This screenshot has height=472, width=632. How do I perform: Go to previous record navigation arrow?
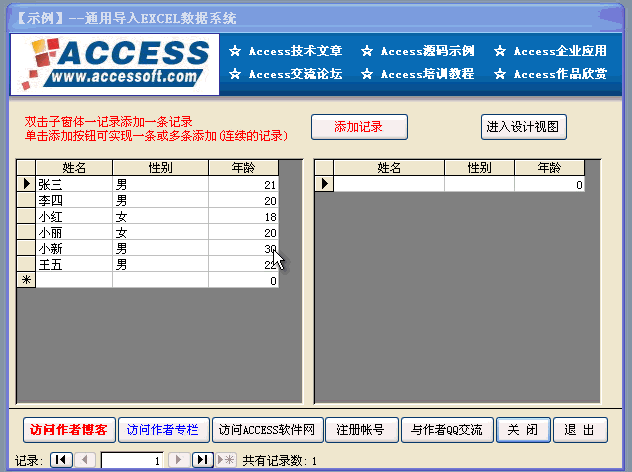tap(85, 460)
